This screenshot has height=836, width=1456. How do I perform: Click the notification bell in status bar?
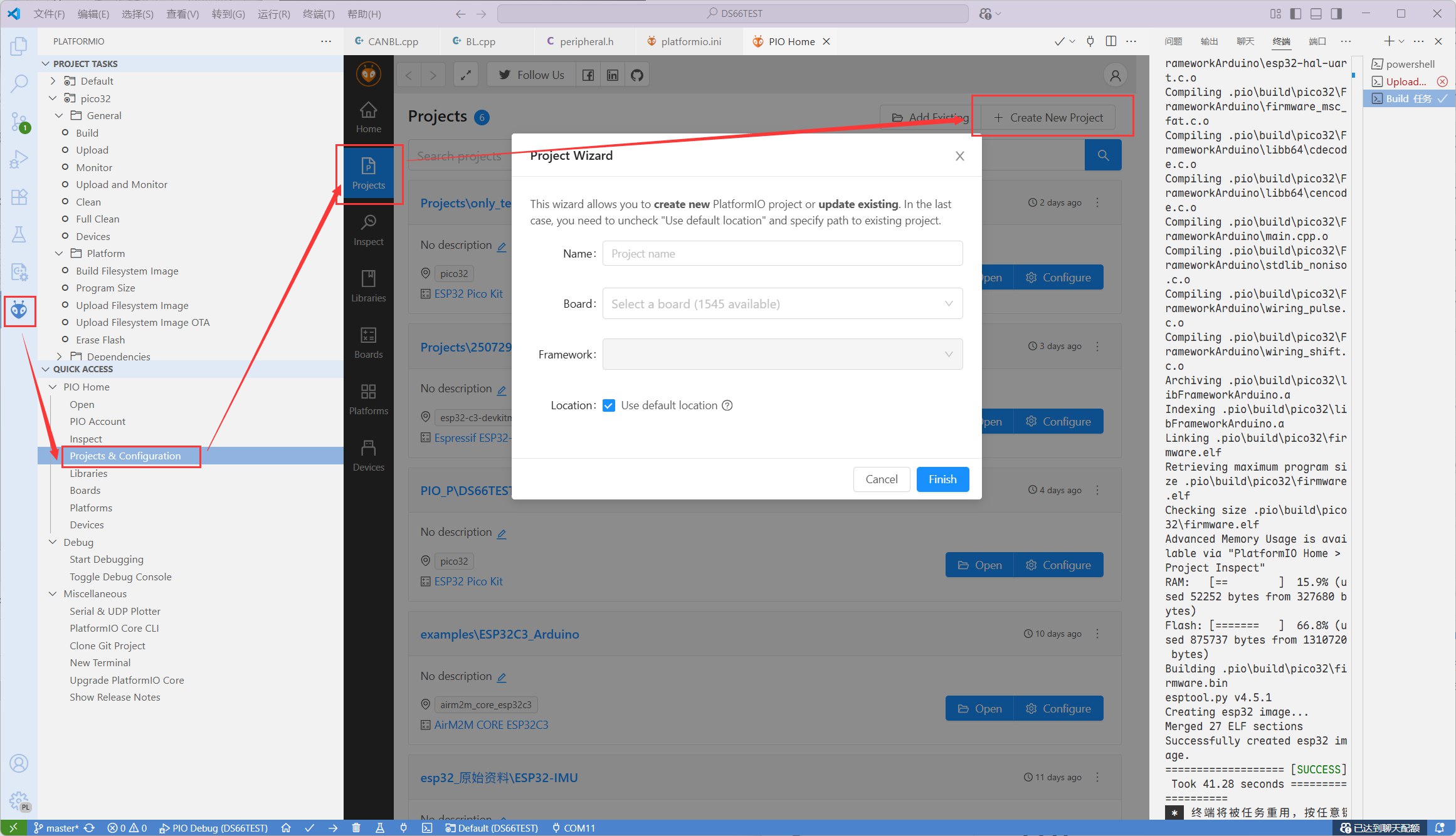(x=1440, y=828)
